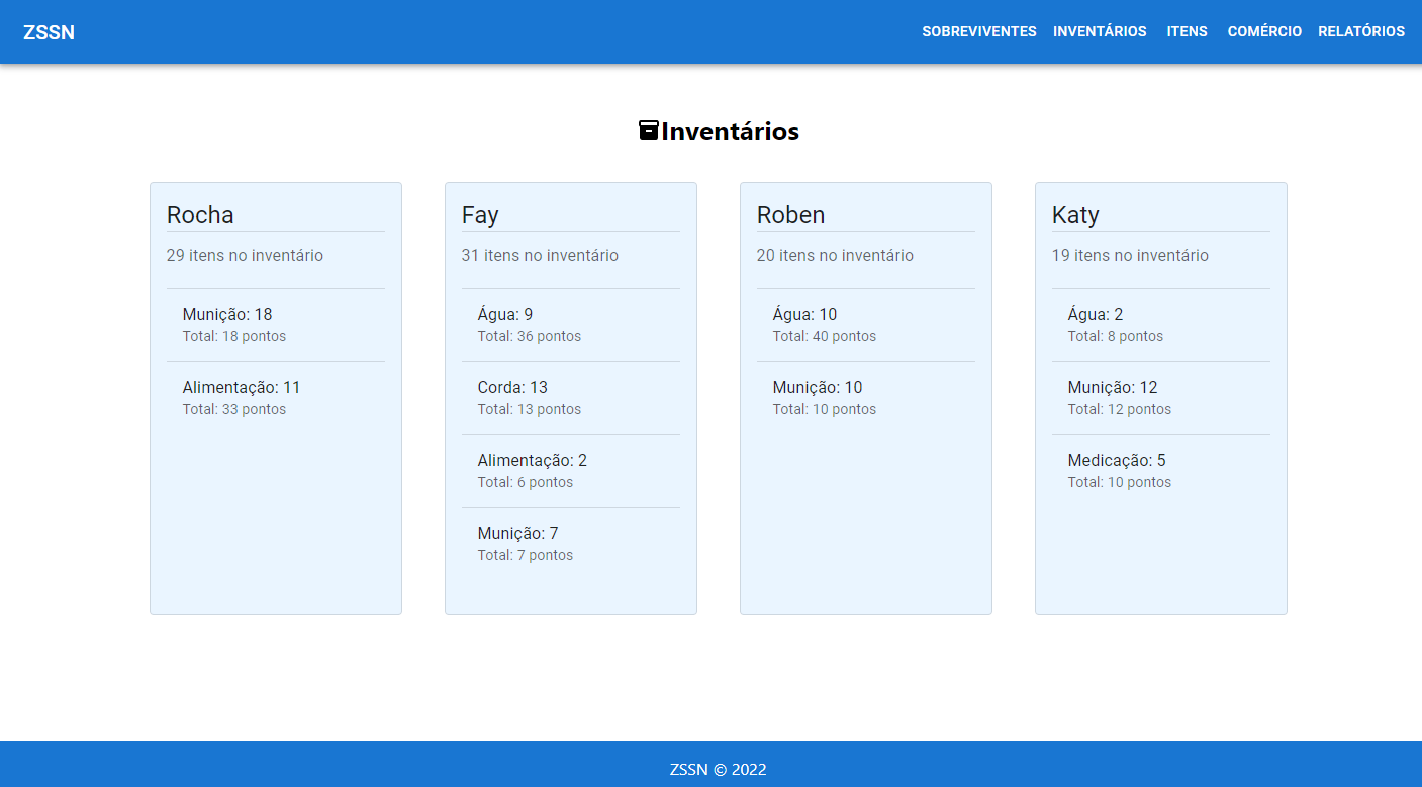Click Katy's 'Medicação: 5' item
The height and width of the screenshot is (787, 1422).
[1116, 460]
